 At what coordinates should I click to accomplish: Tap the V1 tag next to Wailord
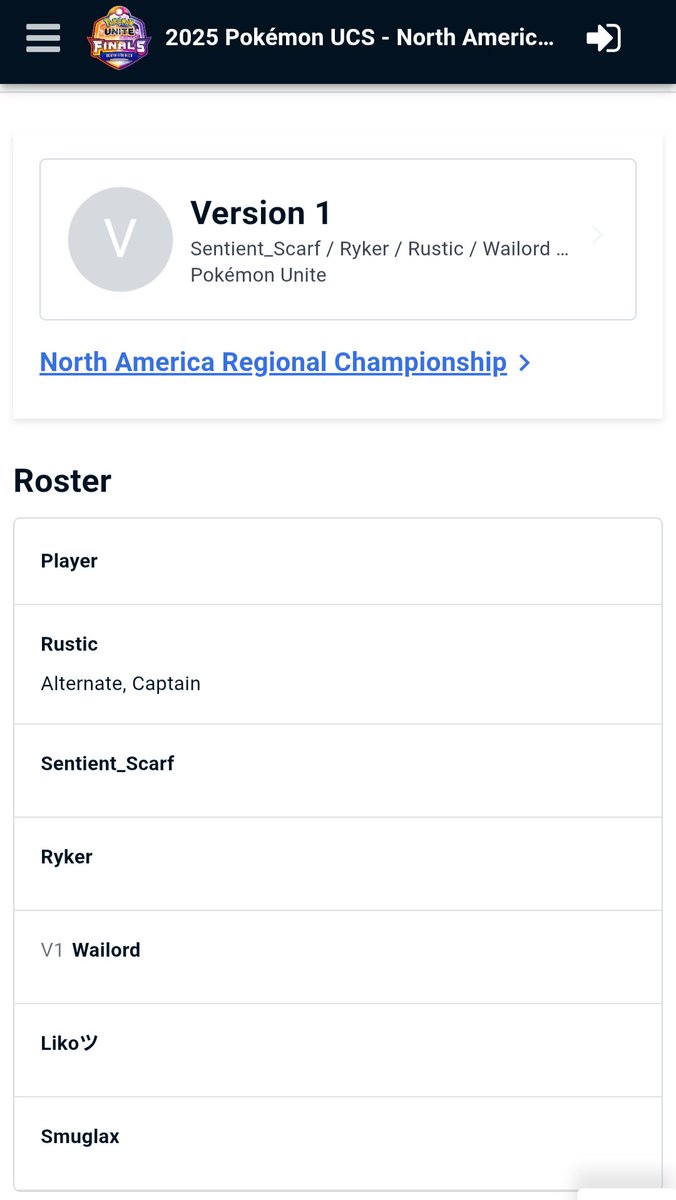click(52, 950)
